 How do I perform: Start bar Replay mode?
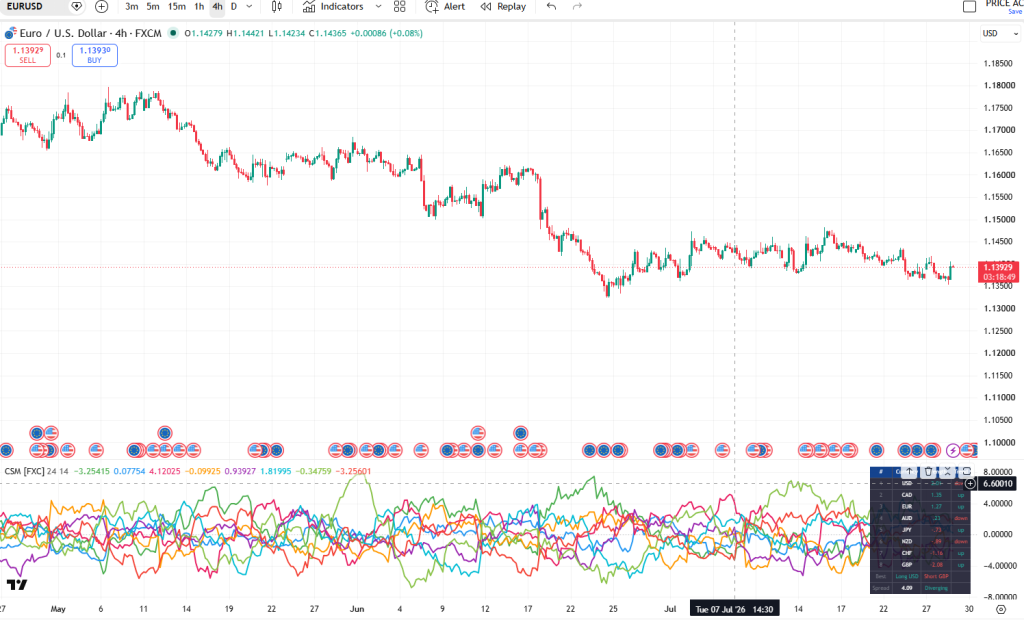click(503, 7)
